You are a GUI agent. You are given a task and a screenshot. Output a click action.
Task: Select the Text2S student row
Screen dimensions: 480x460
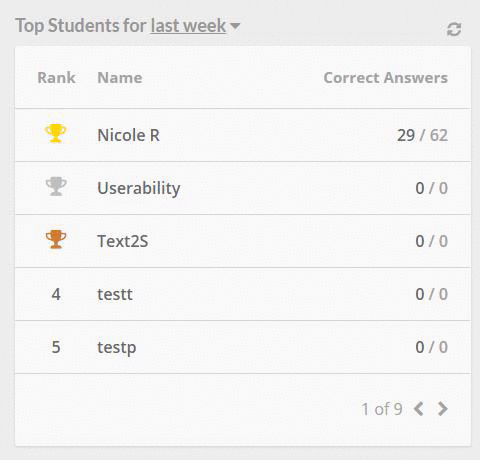pyautogui.click(x=243, y=241)
